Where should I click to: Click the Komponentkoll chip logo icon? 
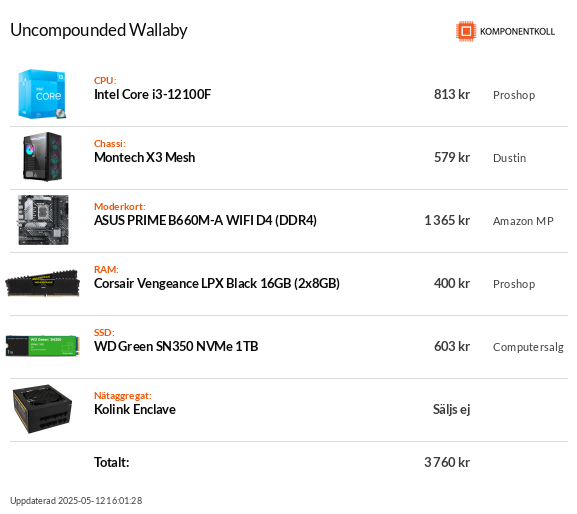pyautogui.click(x=466, y=31)
